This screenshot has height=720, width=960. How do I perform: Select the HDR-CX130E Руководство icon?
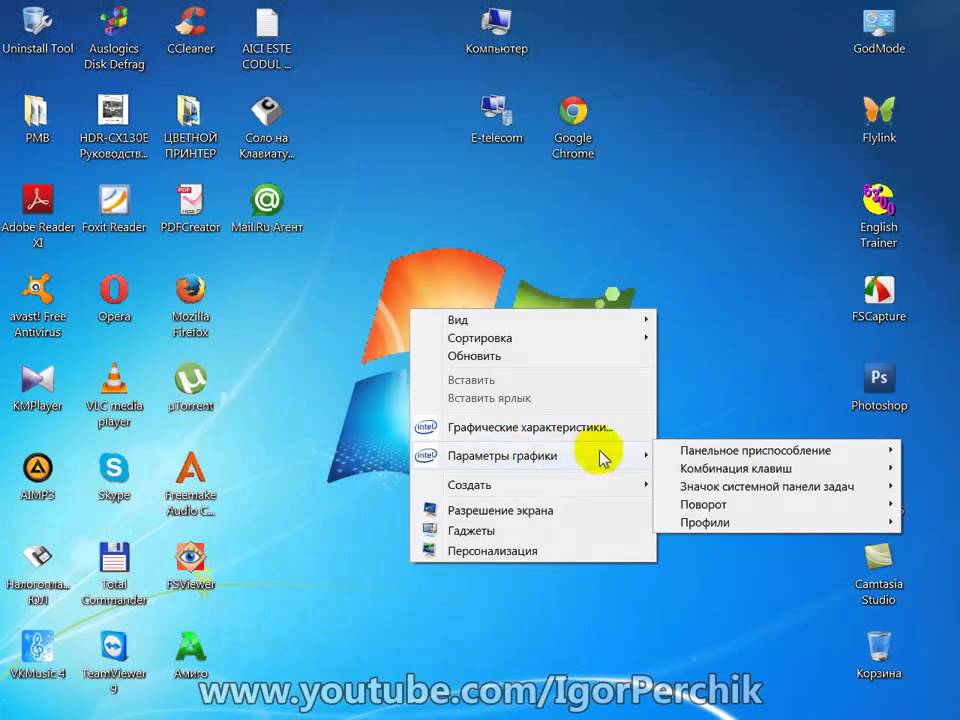[114, 111]
